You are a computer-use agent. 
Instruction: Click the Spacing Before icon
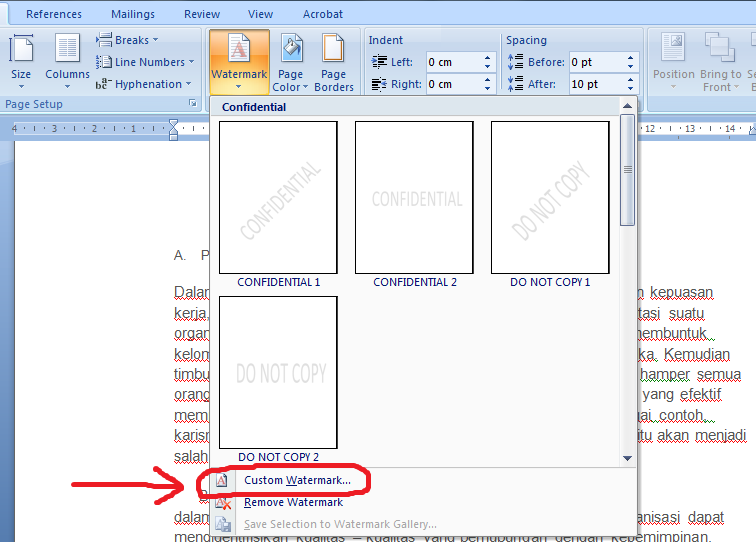coord(515,62)
